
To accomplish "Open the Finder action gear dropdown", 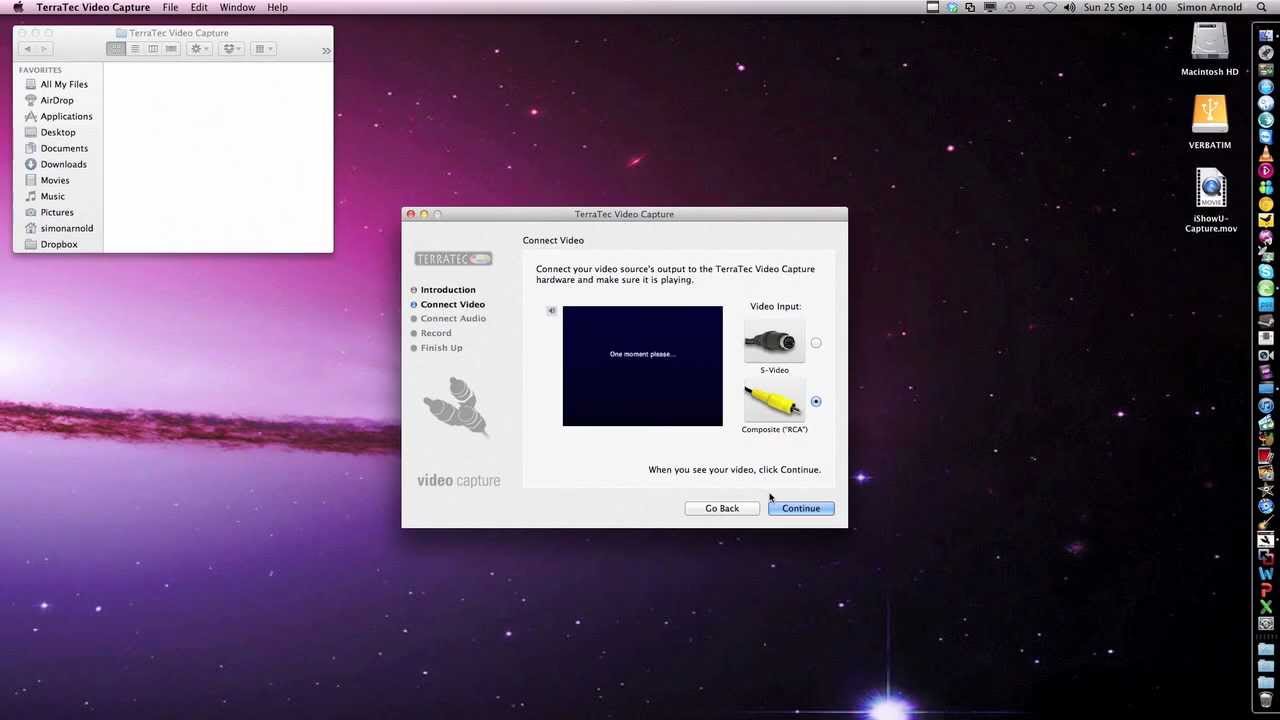I will point(199,49).
